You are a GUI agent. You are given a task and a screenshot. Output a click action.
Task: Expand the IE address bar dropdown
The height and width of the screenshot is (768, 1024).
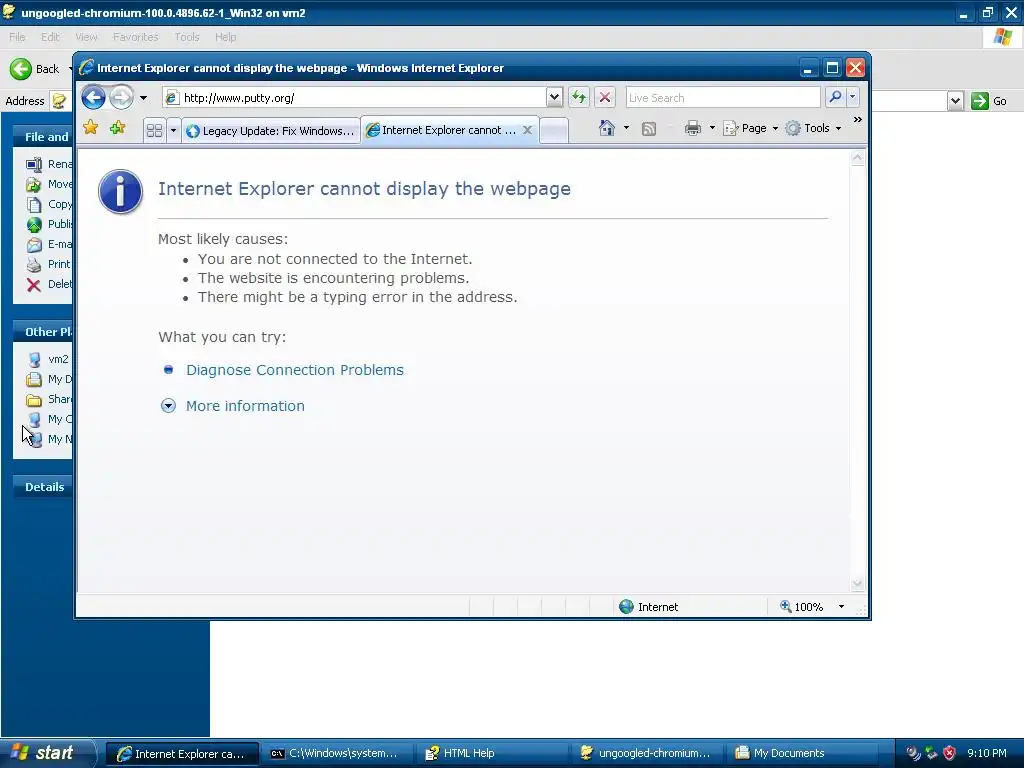coord(554,98)
